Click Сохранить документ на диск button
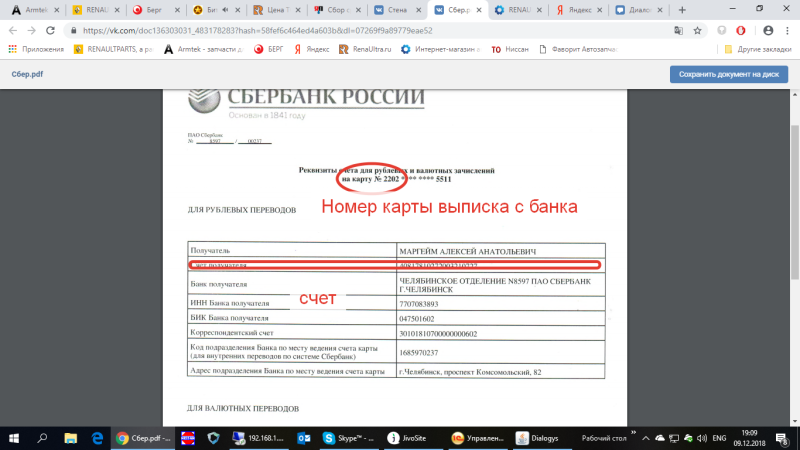800x450 pixels. tap(729, 74)
